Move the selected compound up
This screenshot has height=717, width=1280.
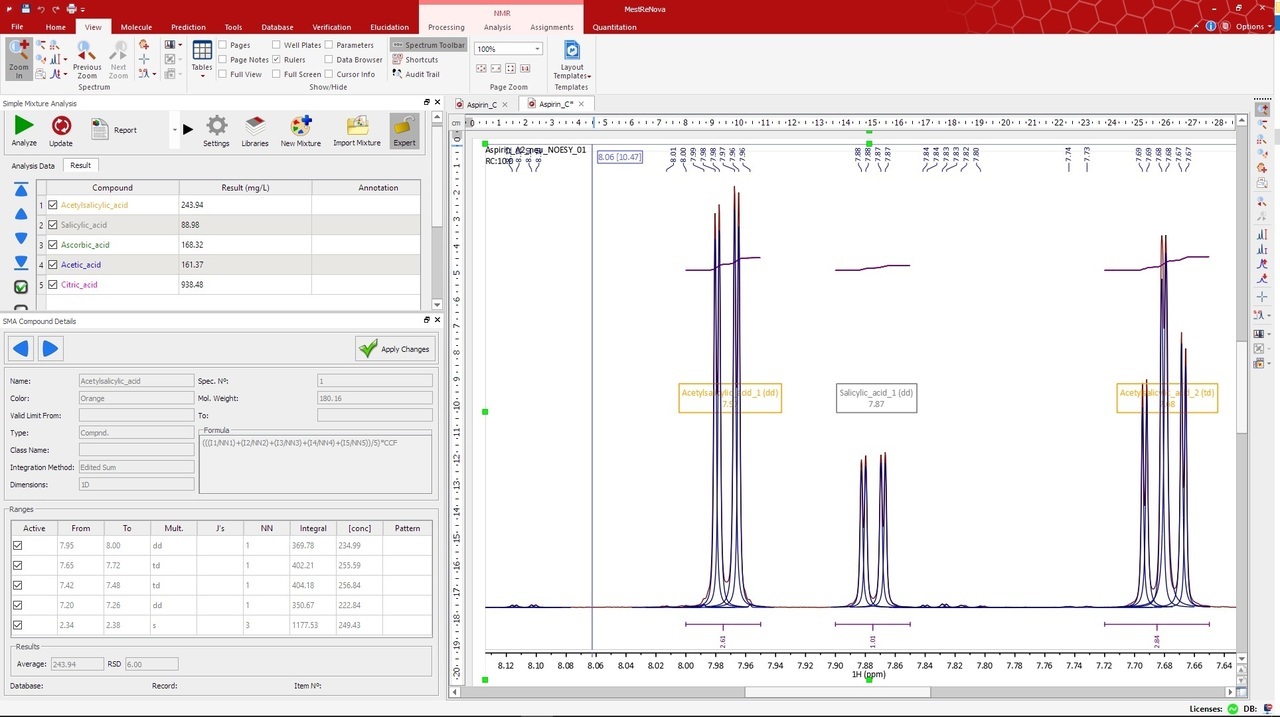click(x=21, y=214)
